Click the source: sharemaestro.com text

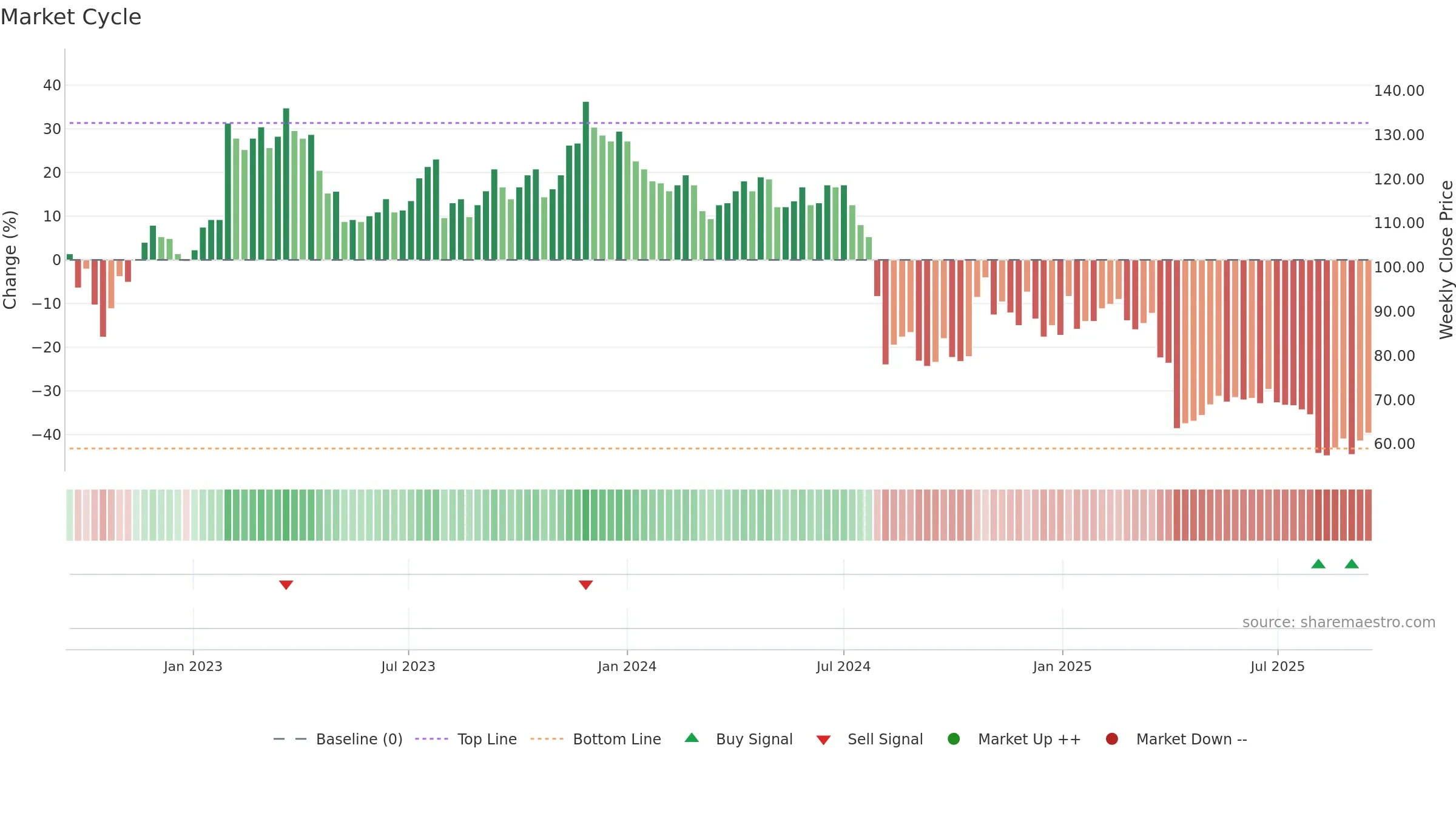point(1339,622)
